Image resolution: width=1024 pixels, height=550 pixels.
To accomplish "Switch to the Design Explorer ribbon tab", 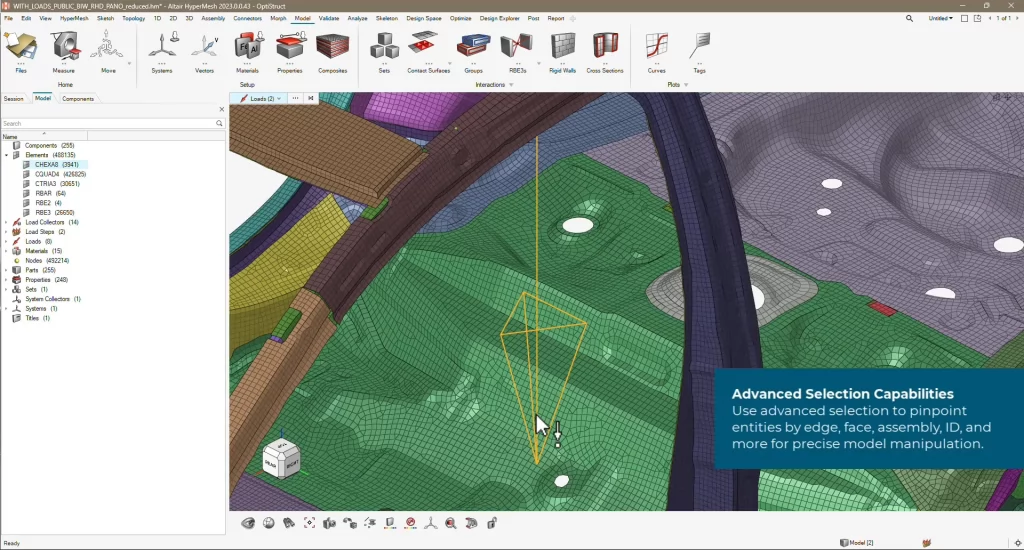I will pyautogui.click(x=500, y=18).
